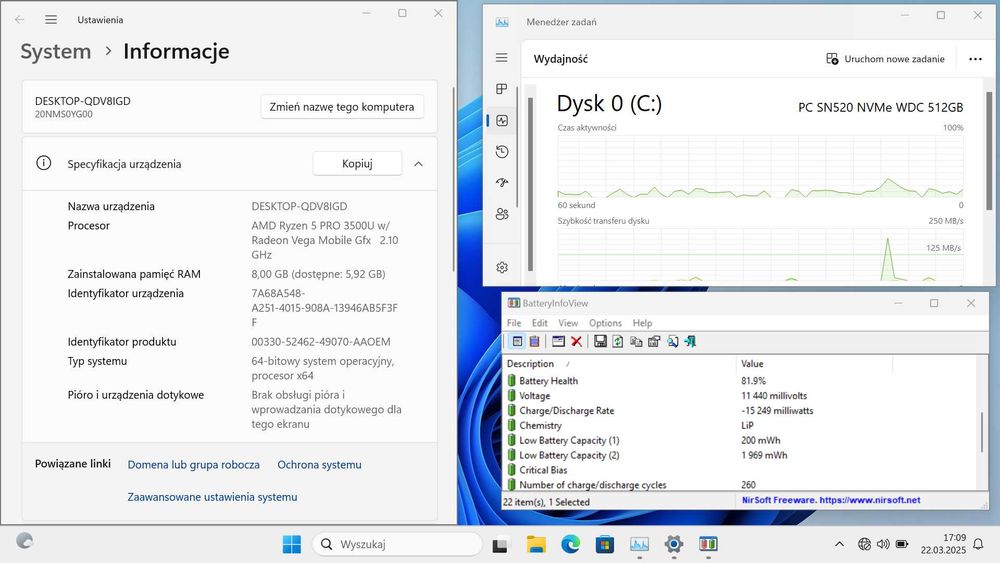Click the Find magnifier icon in BatteryInfoView

(672, 342)
